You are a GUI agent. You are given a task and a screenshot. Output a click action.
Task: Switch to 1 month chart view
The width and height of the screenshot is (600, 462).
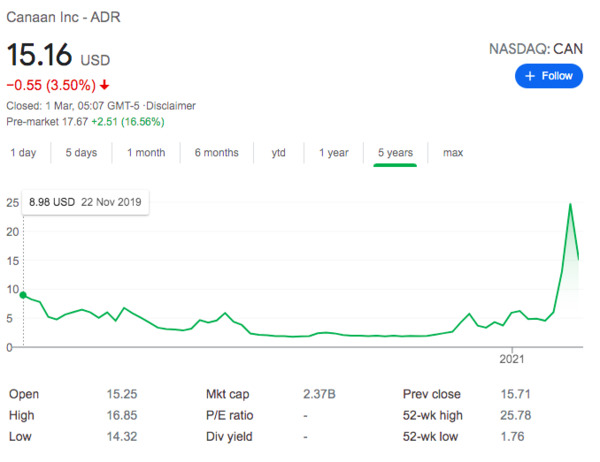point(146,152)
